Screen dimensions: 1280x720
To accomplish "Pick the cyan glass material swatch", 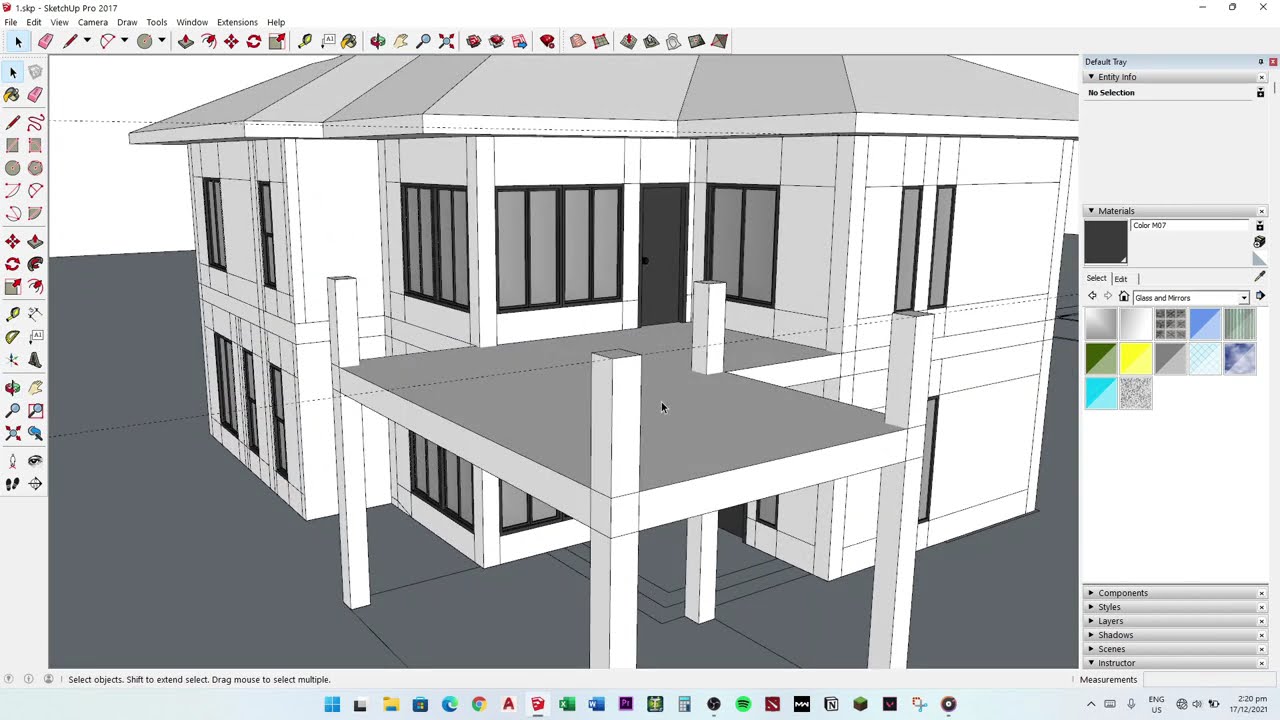I will coord(1101,393).
